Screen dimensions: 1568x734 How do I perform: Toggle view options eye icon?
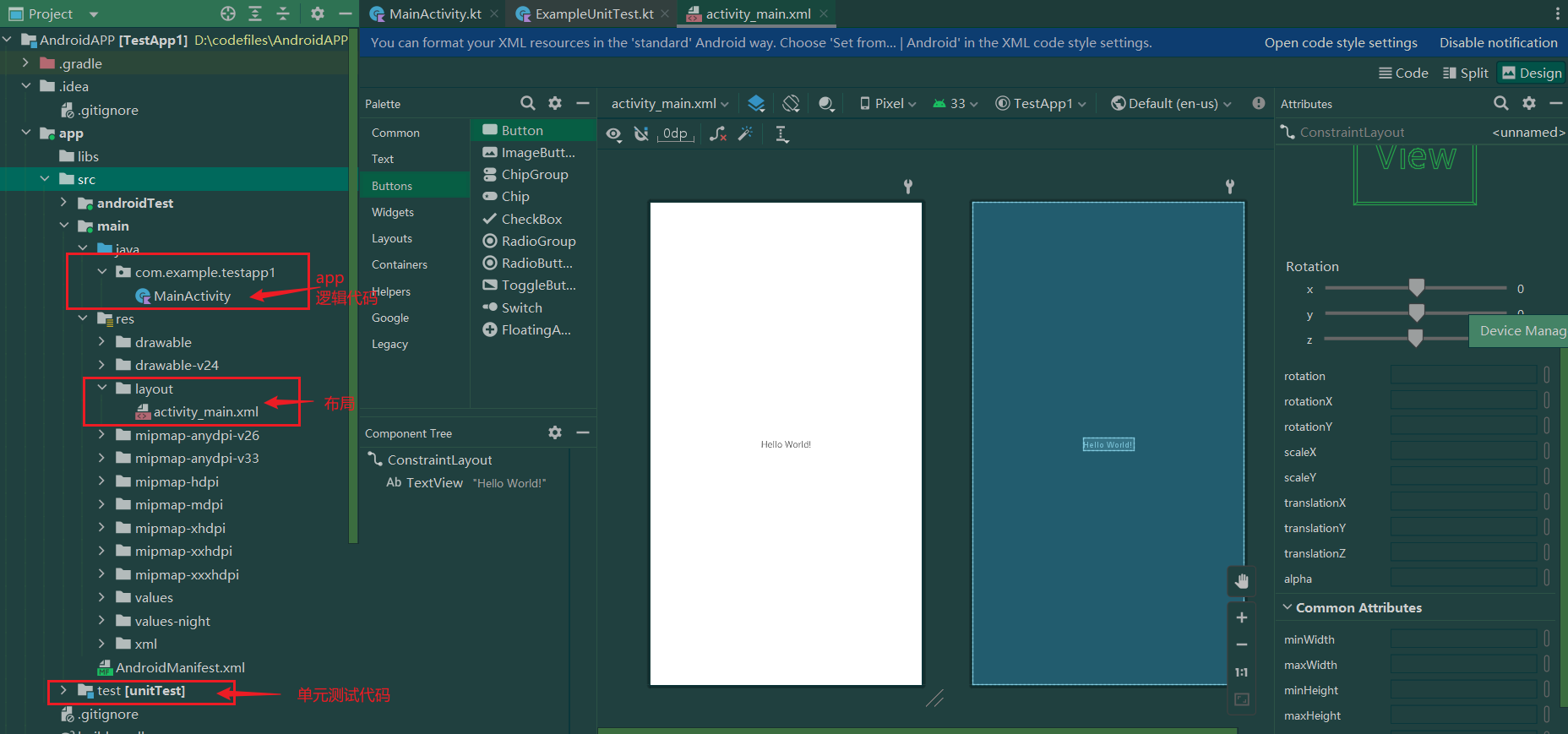pyautogui.click(x=614, y=134)
